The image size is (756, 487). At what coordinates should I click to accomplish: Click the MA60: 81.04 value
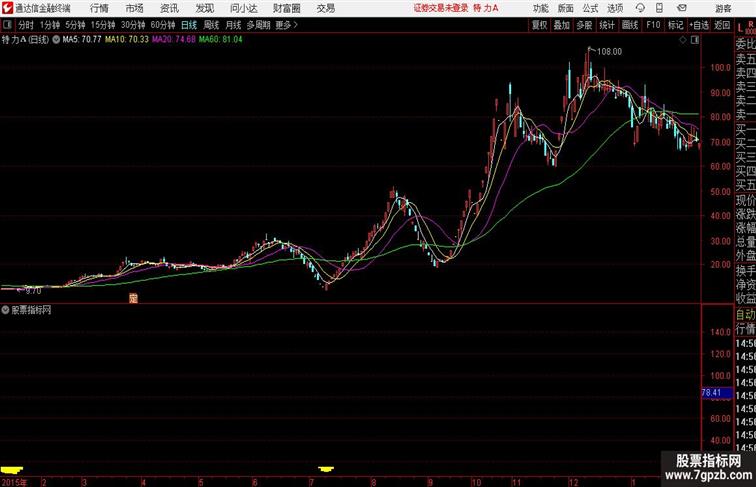(x=220, y=40)
